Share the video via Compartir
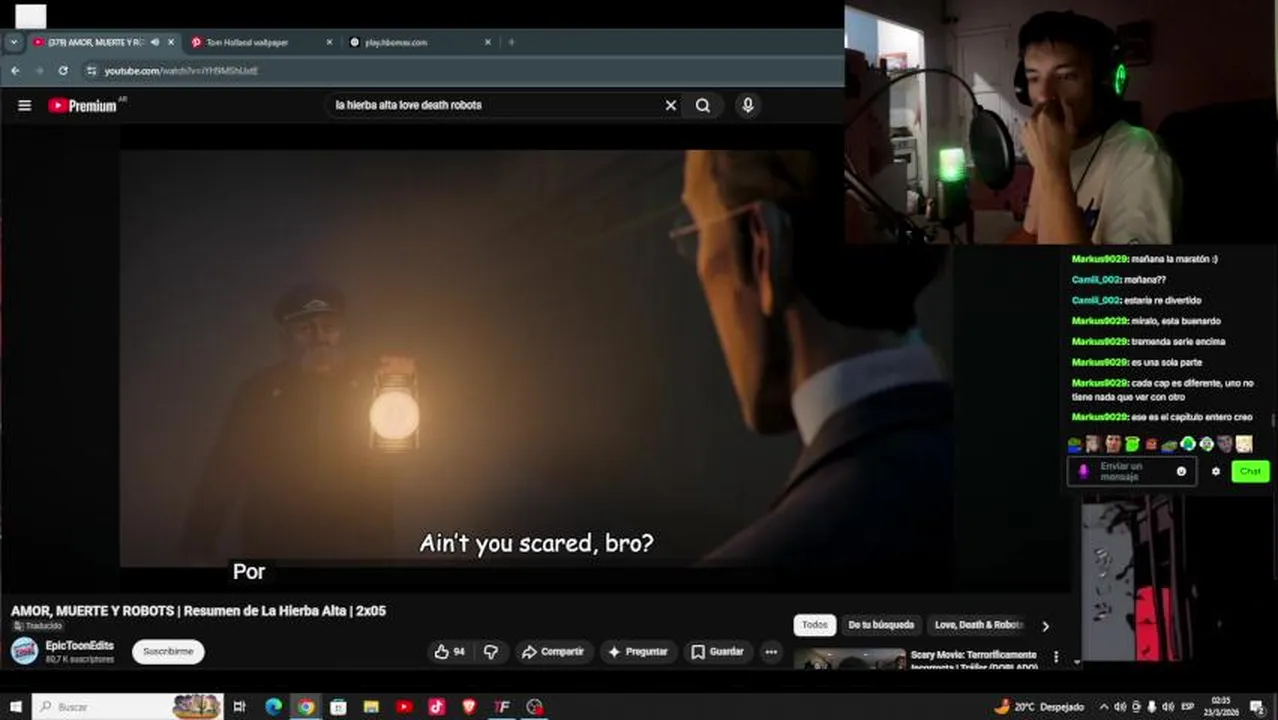The width and height of the screenshot is (1278, 720). coord(552,652)
